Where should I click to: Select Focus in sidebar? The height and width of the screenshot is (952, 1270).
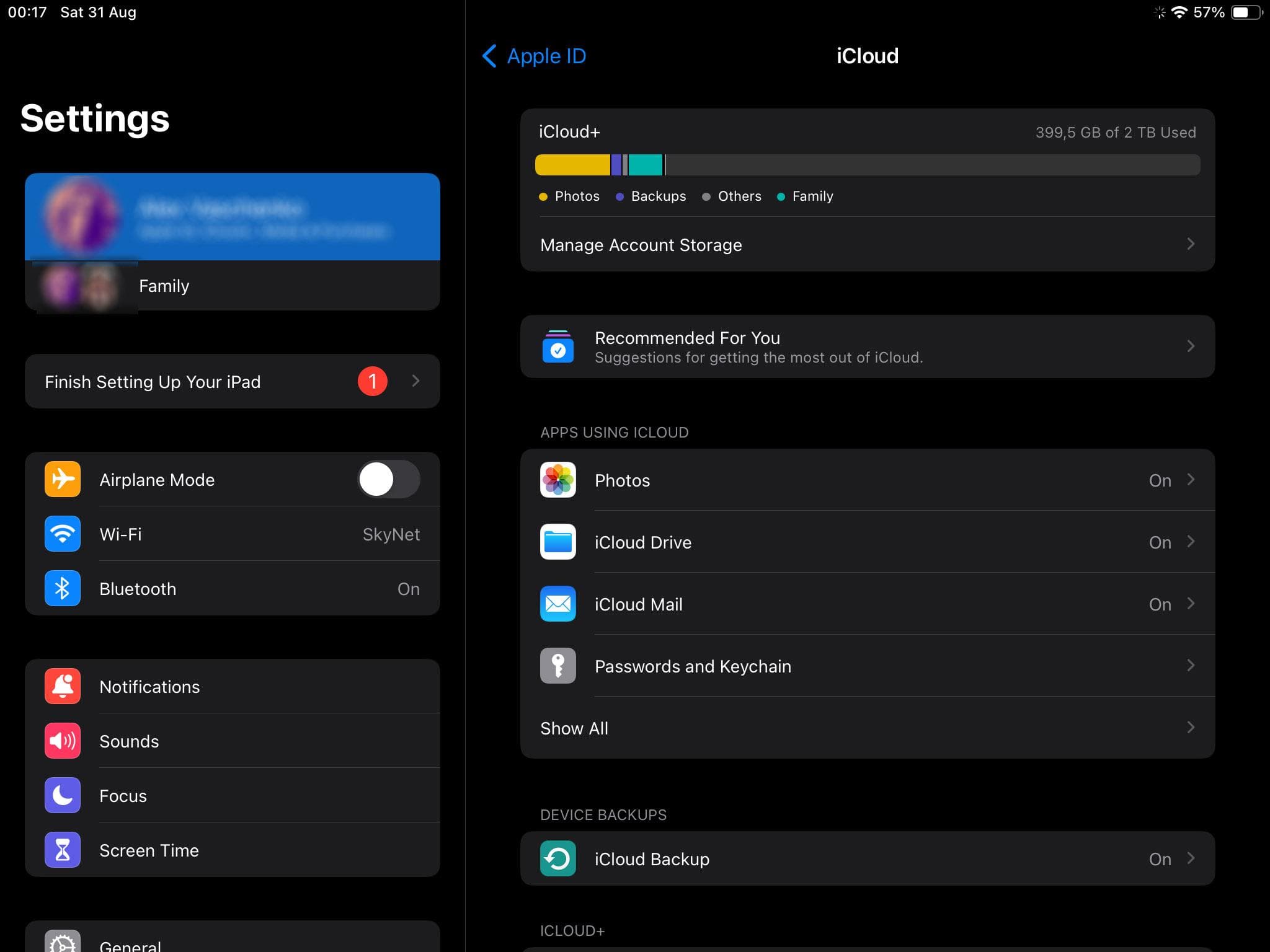click(233, 795)
